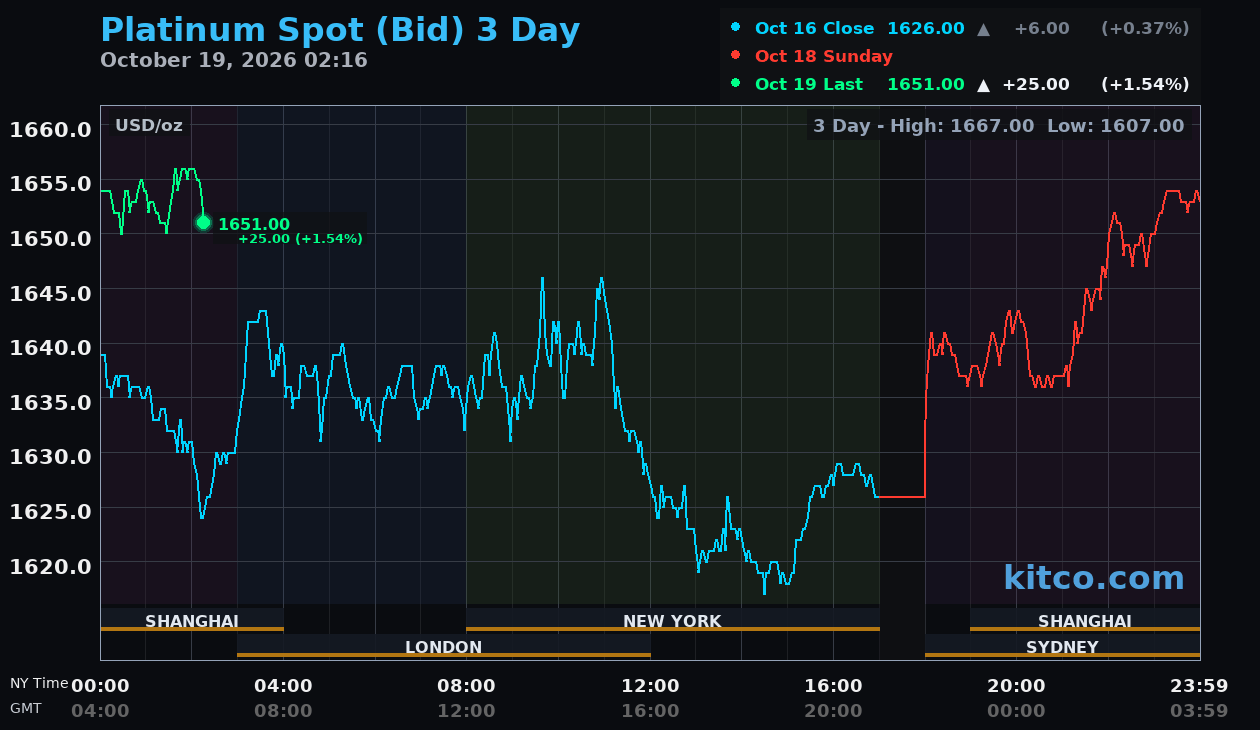Click the NEW YORK session bar

click(672, 621)
